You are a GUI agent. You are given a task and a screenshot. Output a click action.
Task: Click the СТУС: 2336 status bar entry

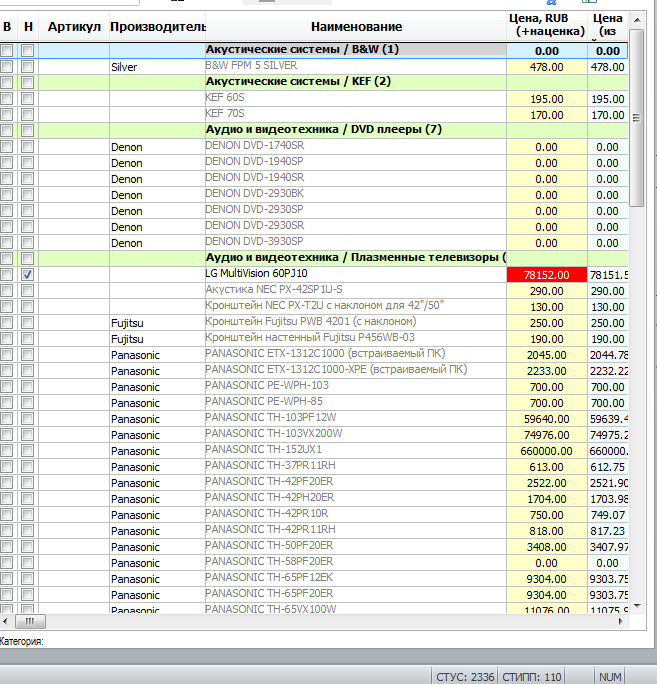[x=465, y=677]
